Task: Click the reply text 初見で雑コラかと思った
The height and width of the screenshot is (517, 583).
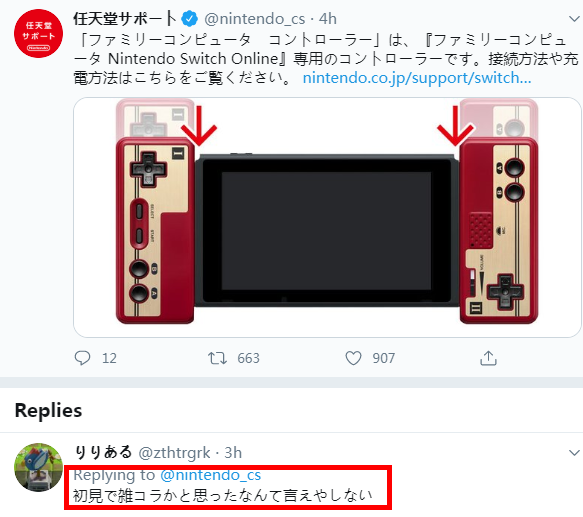Action: [156, 495]
